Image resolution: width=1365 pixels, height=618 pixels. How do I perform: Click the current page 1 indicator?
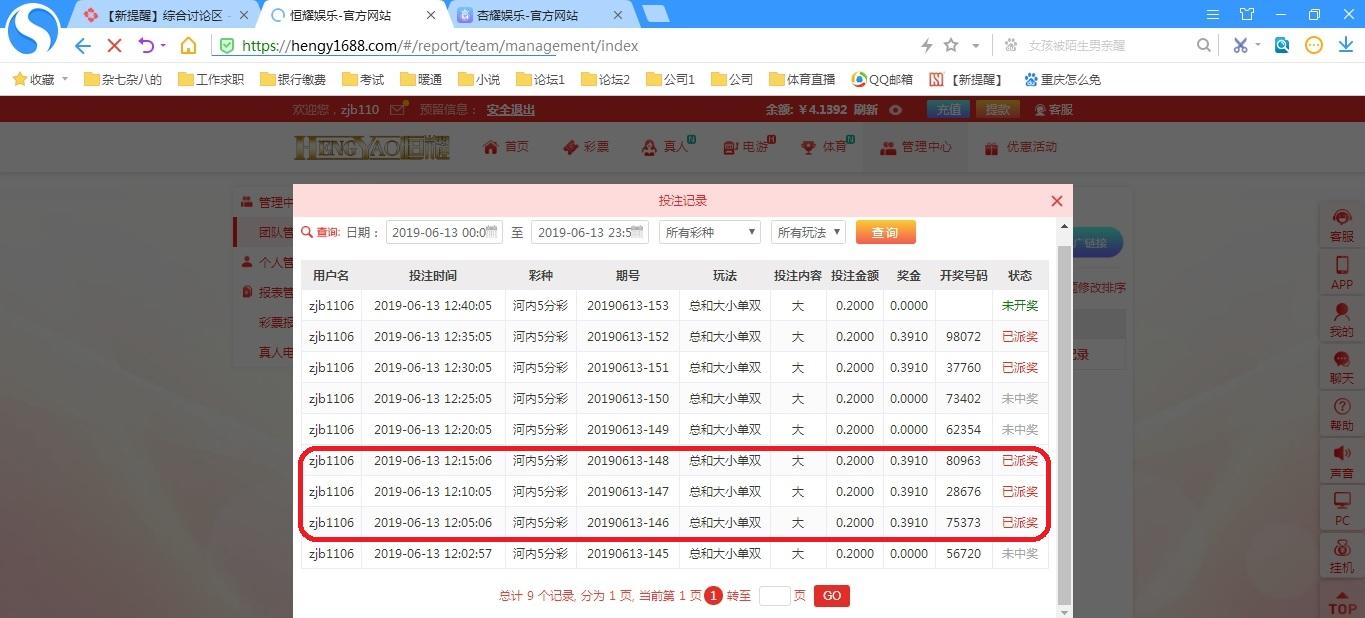713,595
